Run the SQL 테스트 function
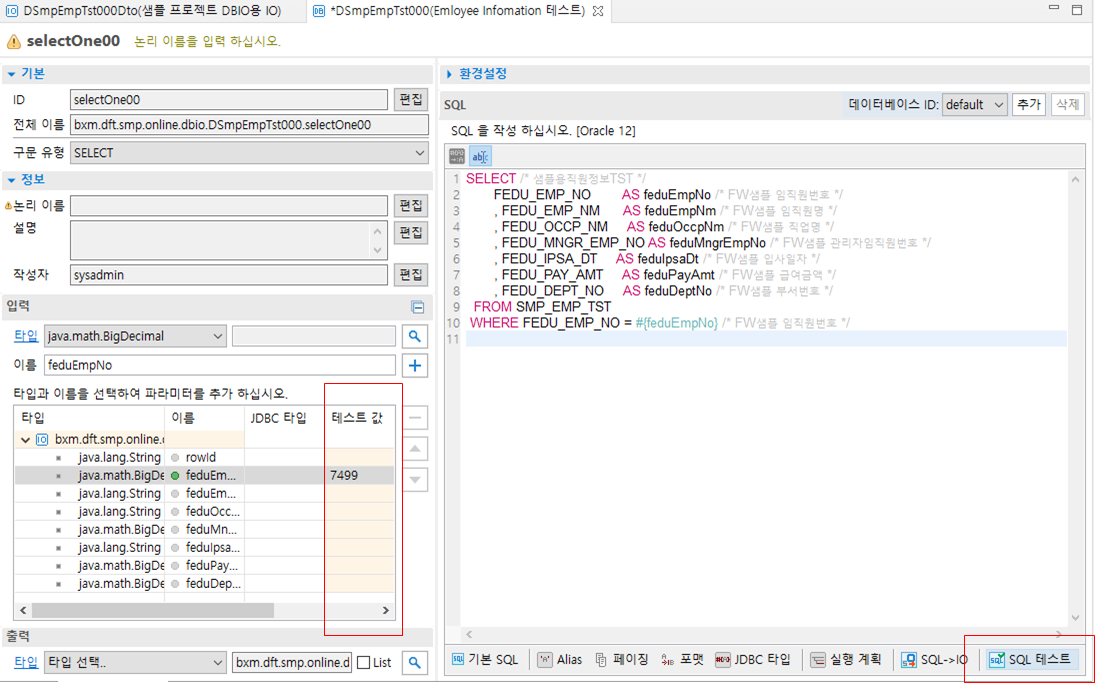Viewport: 1095px width, 683px height. (x=1032, y=659)
